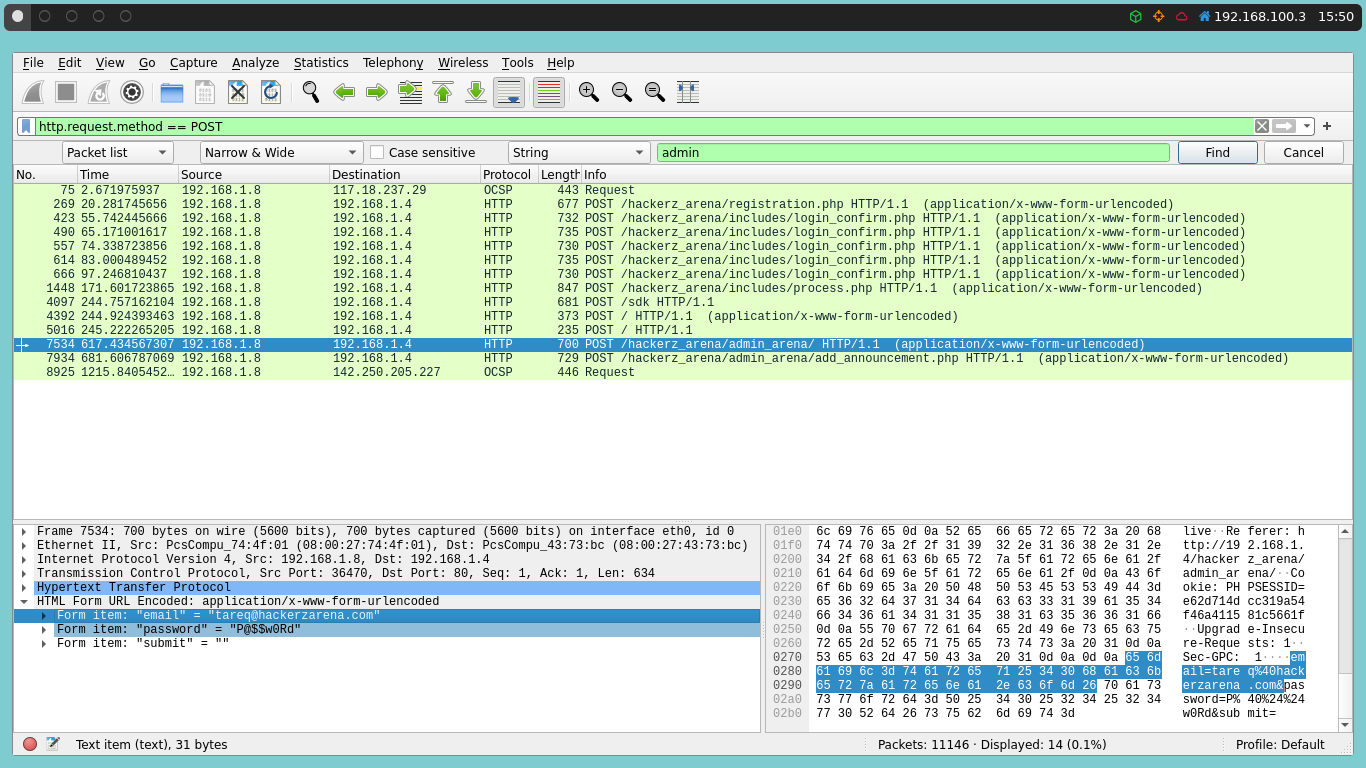This screenshot has height=768, width=1366.
Task: Open the String search type dropdown
Action: tap(579, 152)
